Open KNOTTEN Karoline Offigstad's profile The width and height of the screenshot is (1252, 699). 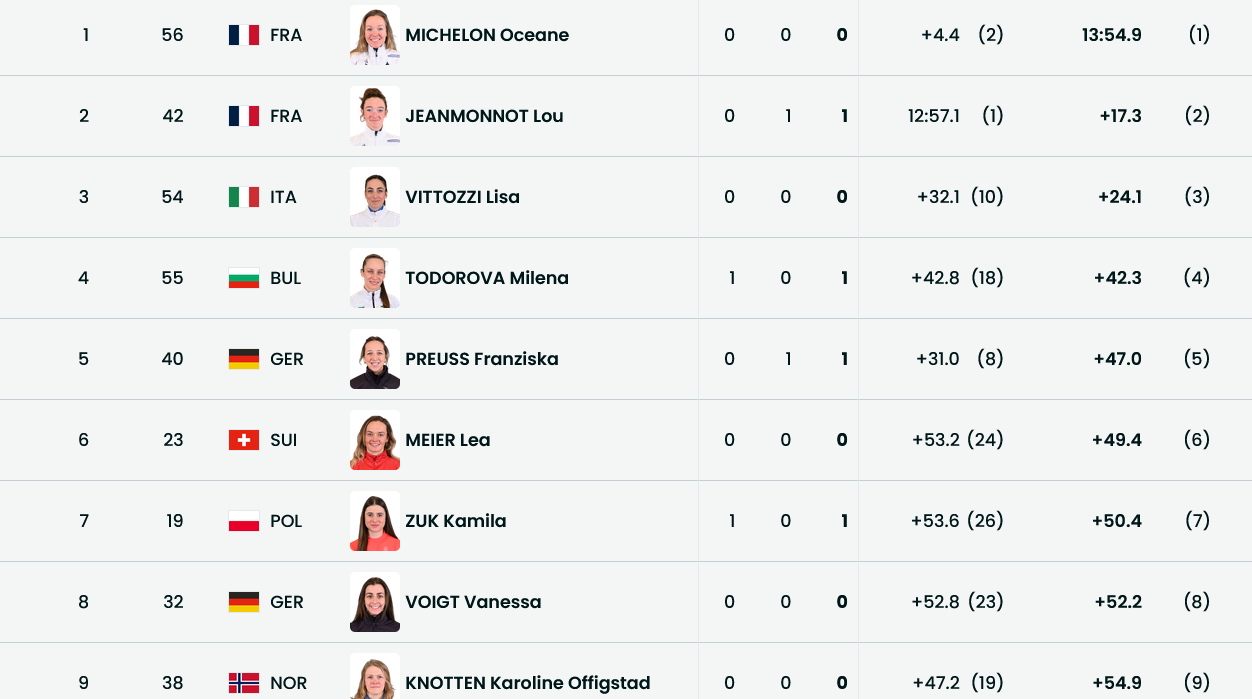[527, 683]
